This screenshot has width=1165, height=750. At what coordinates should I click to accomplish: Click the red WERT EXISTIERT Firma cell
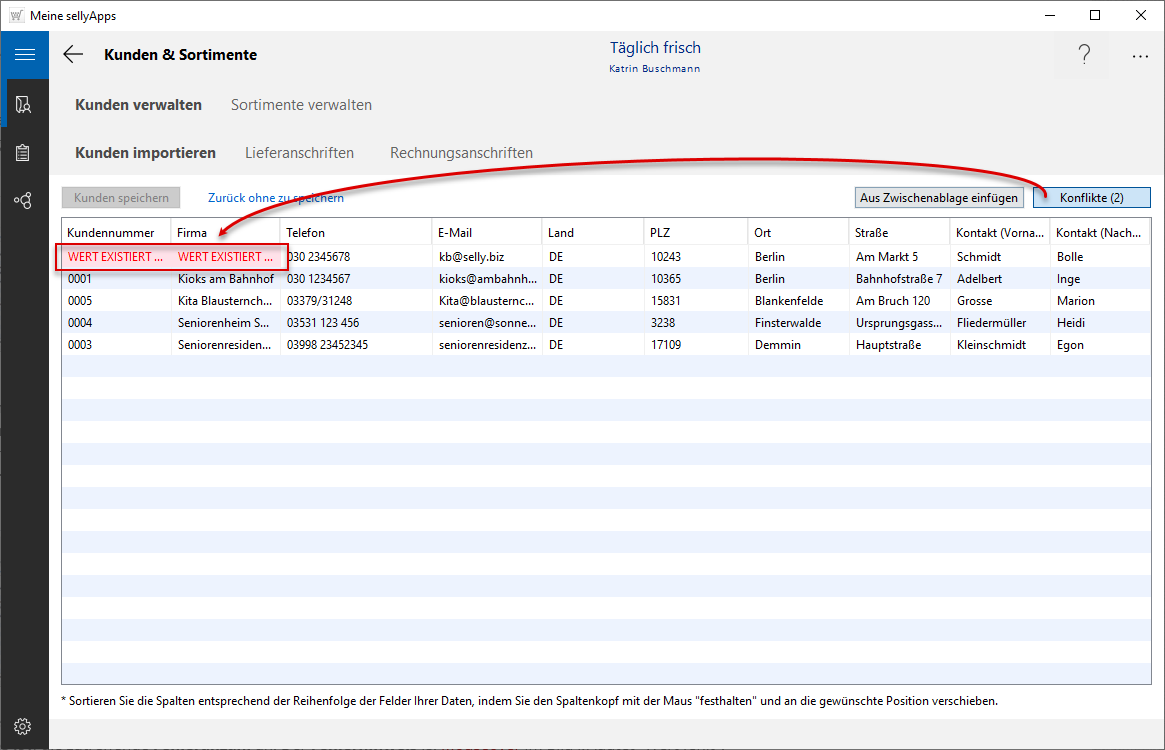coord(225,257)
